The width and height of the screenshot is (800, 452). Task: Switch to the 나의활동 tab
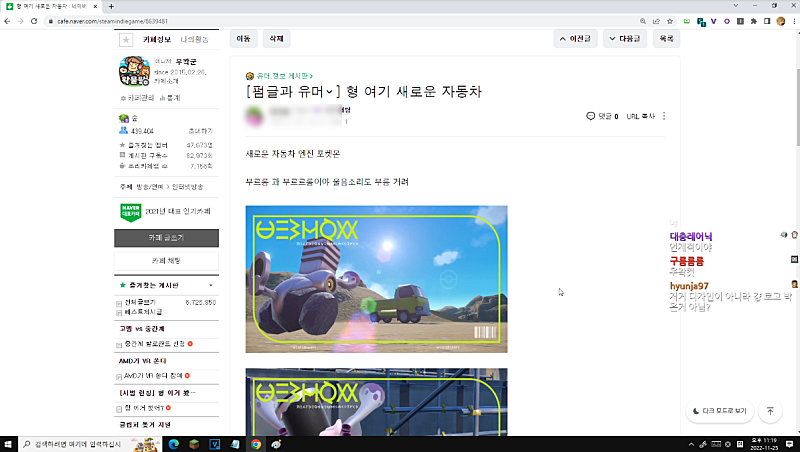(194, 39)
